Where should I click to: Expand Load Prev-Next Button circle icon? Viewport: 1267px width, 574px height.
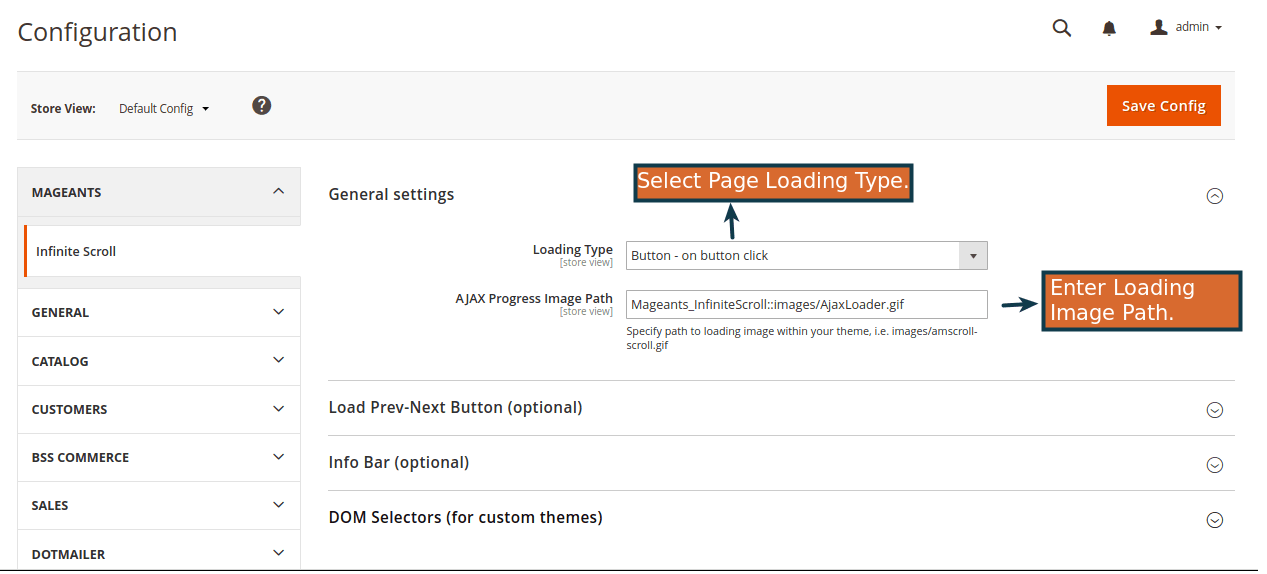(1215, 409)
